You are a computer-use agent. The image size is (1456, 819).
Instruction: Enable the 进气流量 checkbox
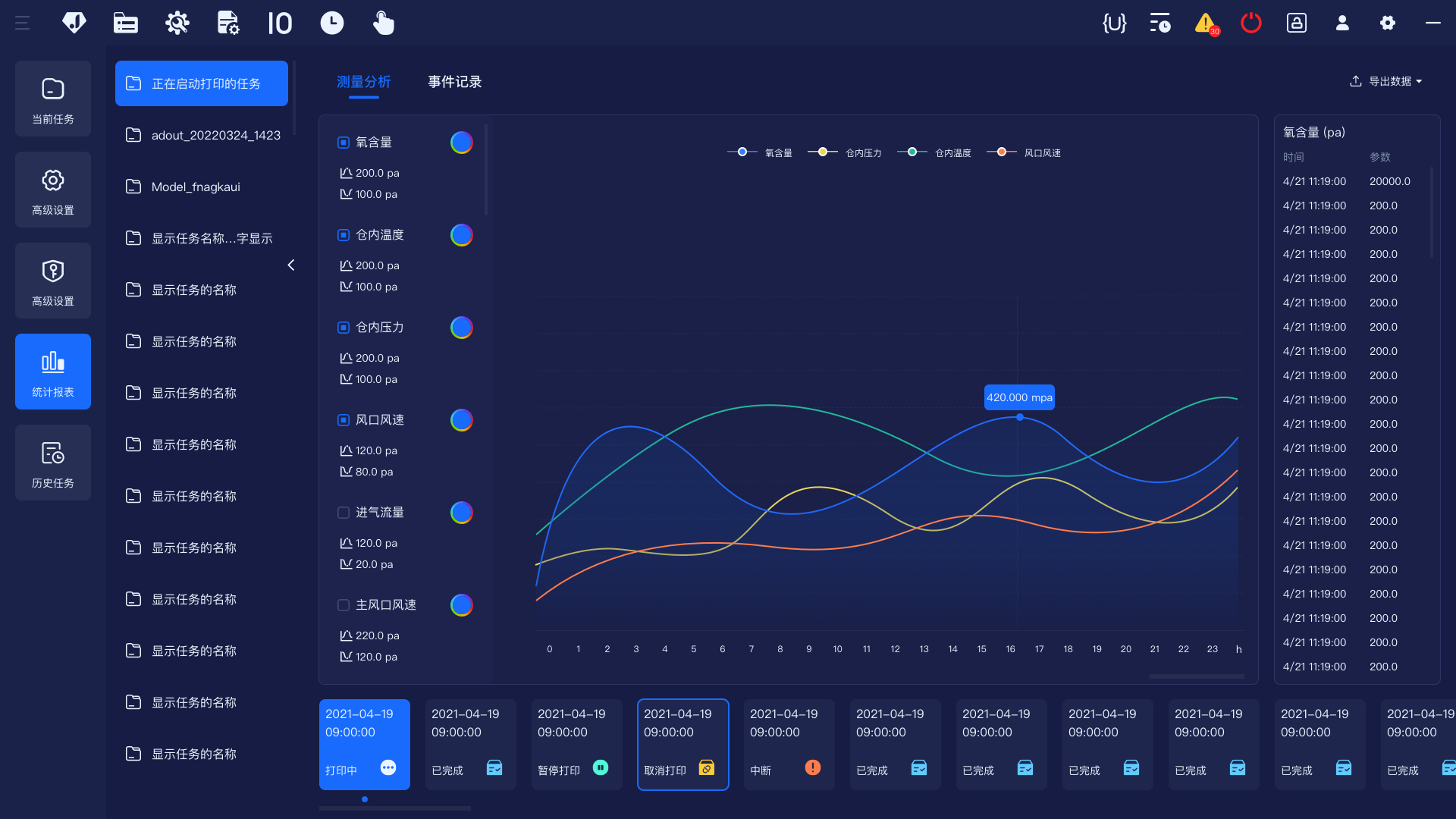click(x=344, y=513)
